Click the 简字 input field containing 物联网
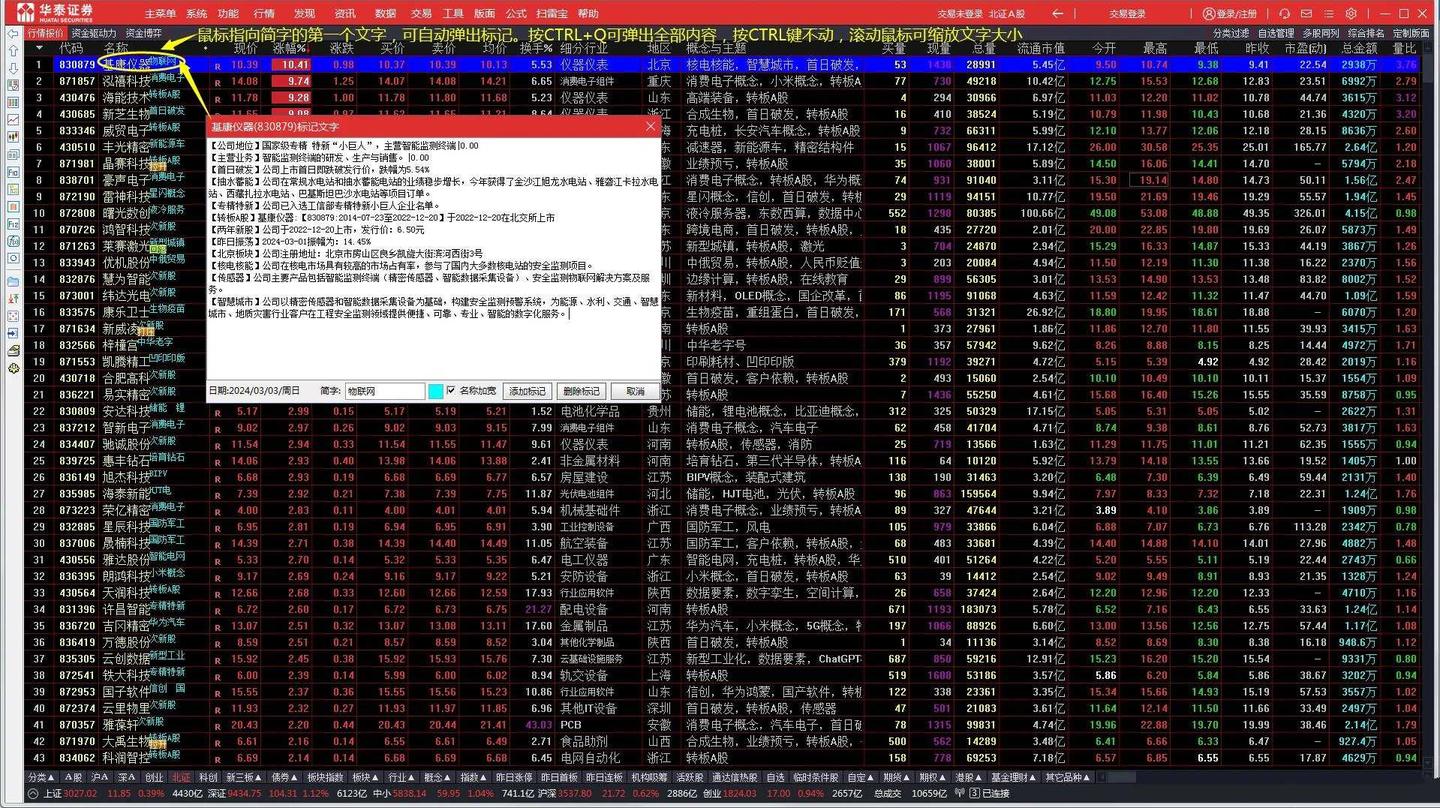This screenshot has width=1440, height=808. 385,390
